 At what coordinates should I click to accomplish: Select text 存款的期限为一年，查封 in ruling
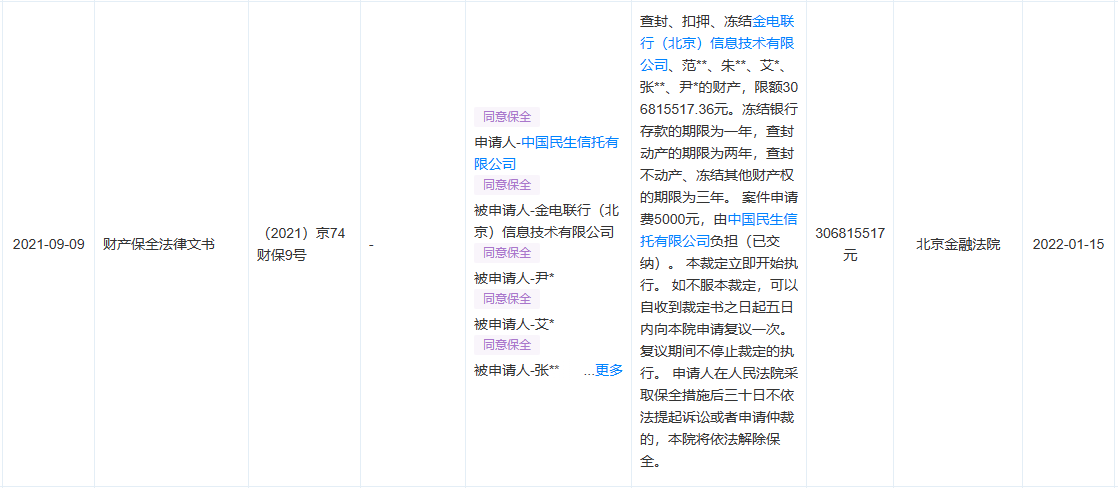tap(718, 132)
